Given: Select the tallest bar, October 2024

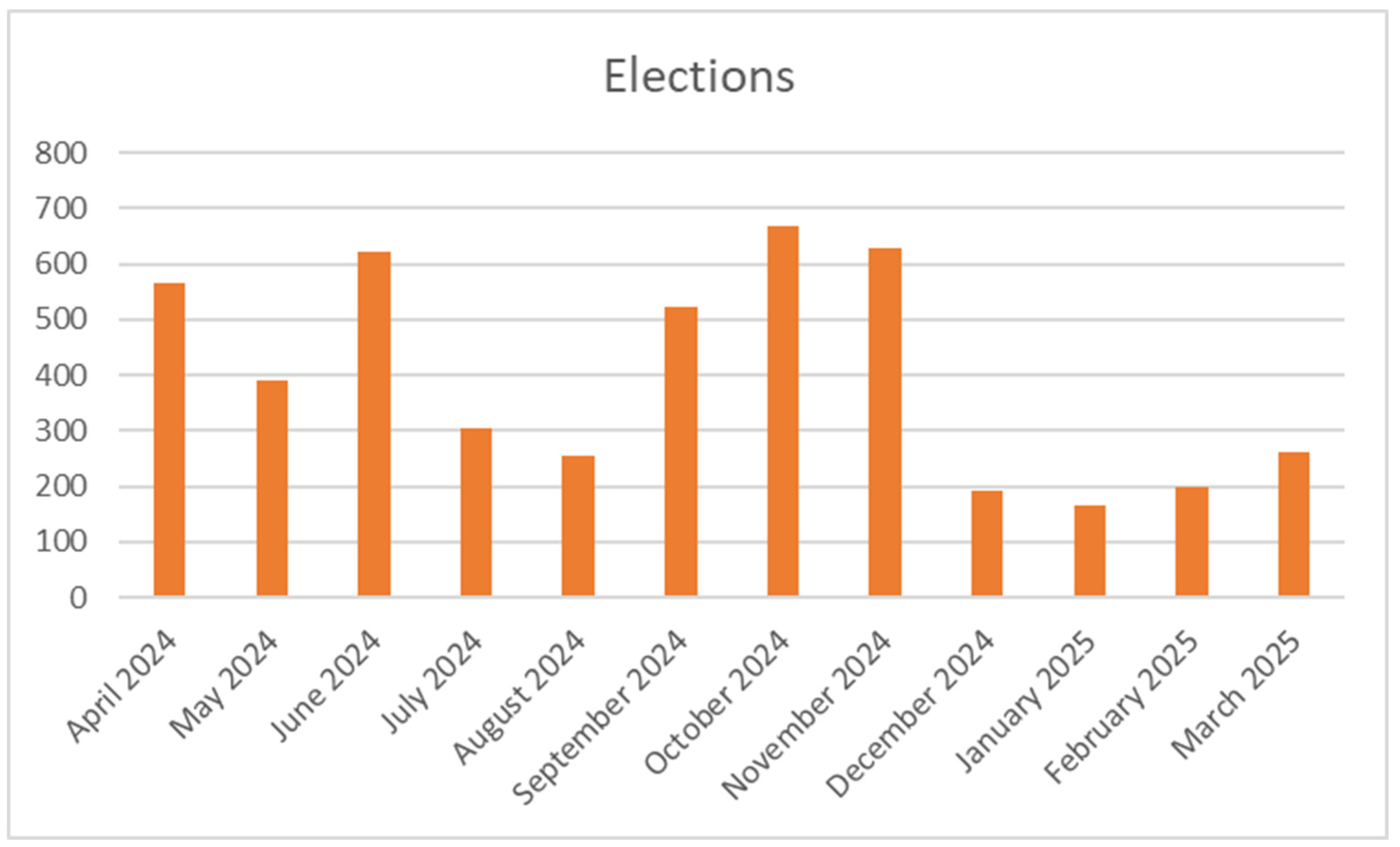Looking at the screenshot, I should pos(783,411).
